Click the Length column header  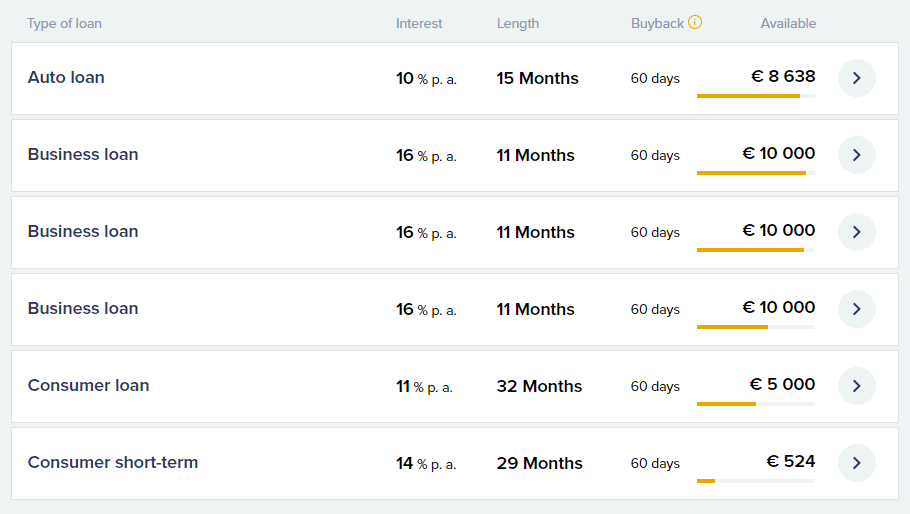pyautogui.click(x=518, y=23)
